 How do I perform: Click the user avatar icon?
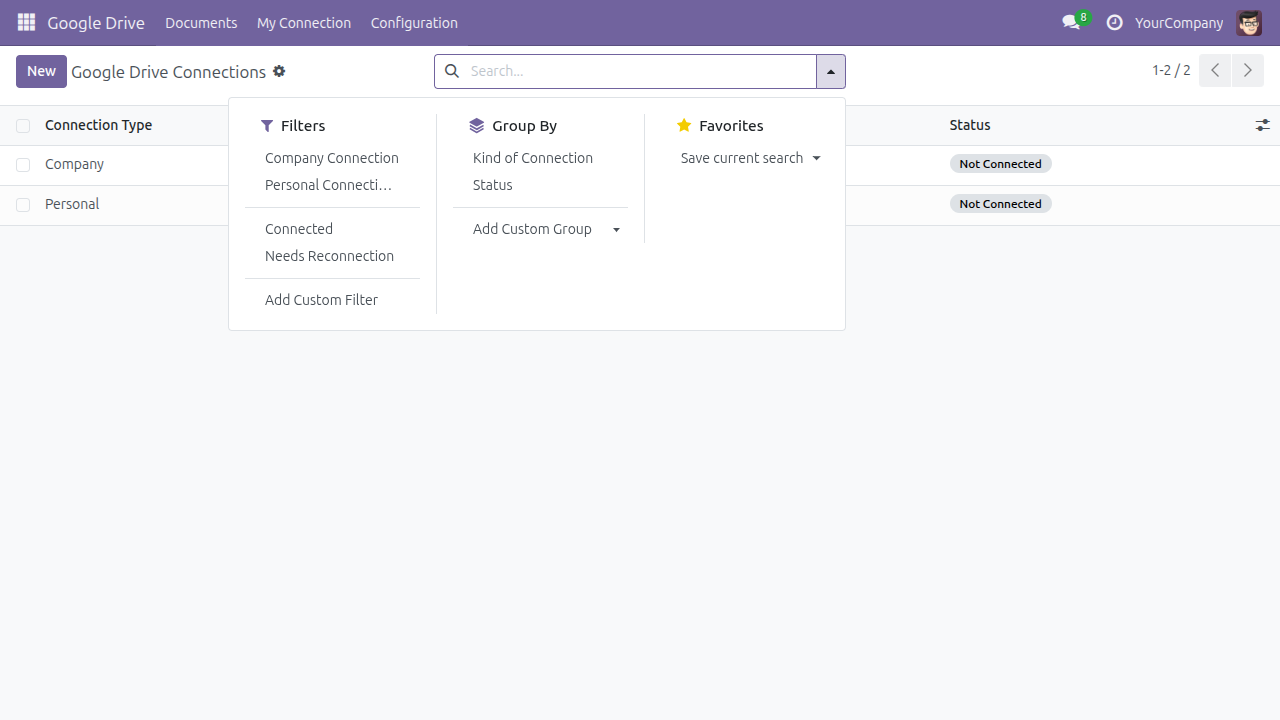[x=1249, y=22]
